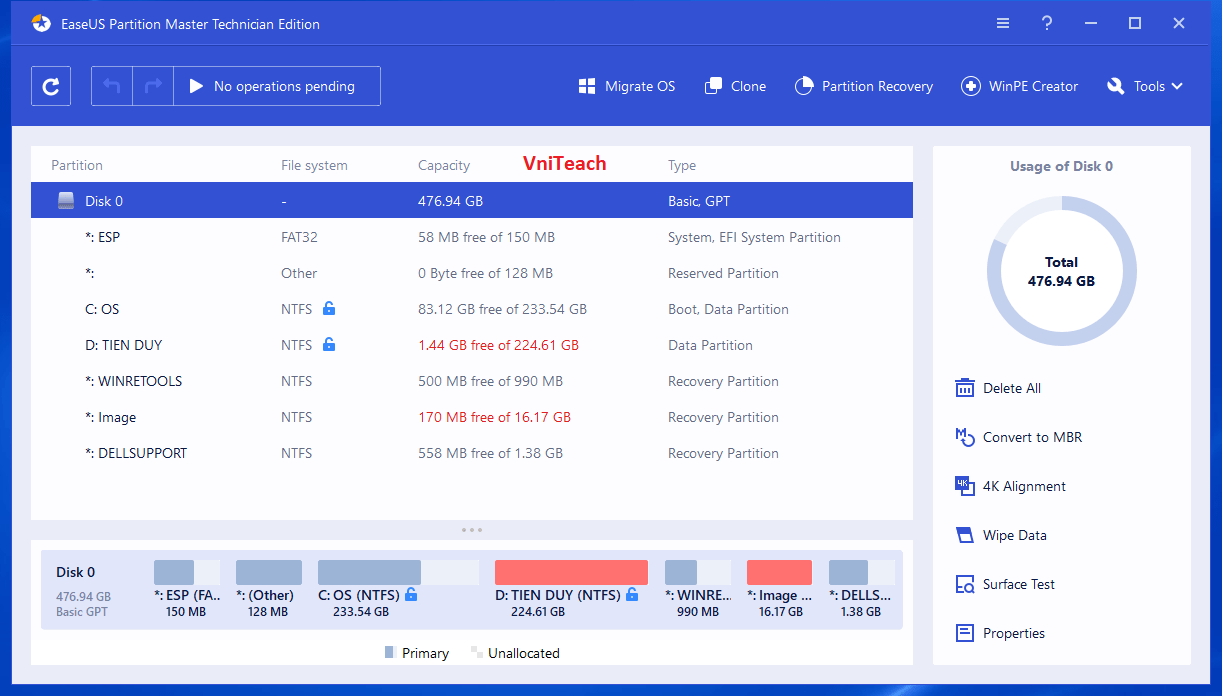Click the EaseUS app logo in title bar

(x=41, y=23)
